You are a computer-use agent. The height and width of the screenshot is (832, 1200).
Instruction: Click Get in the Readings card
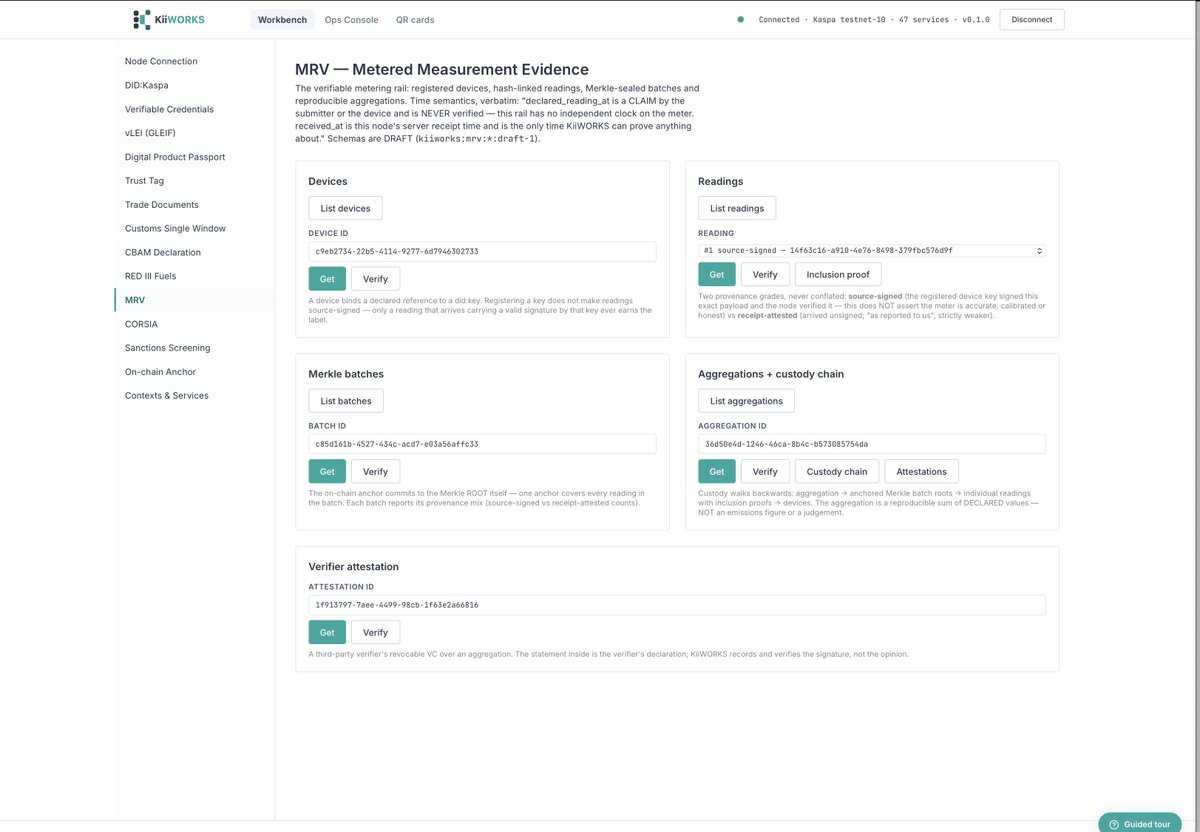tap(717, 274)
